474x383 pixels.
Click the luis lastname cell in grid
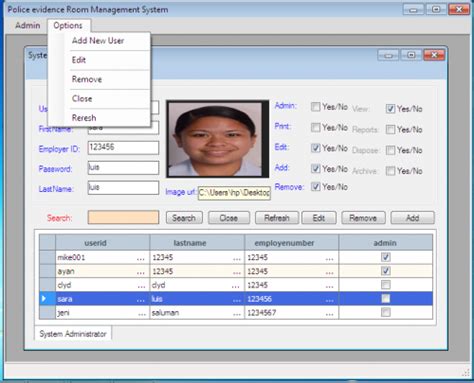point(197,299)
